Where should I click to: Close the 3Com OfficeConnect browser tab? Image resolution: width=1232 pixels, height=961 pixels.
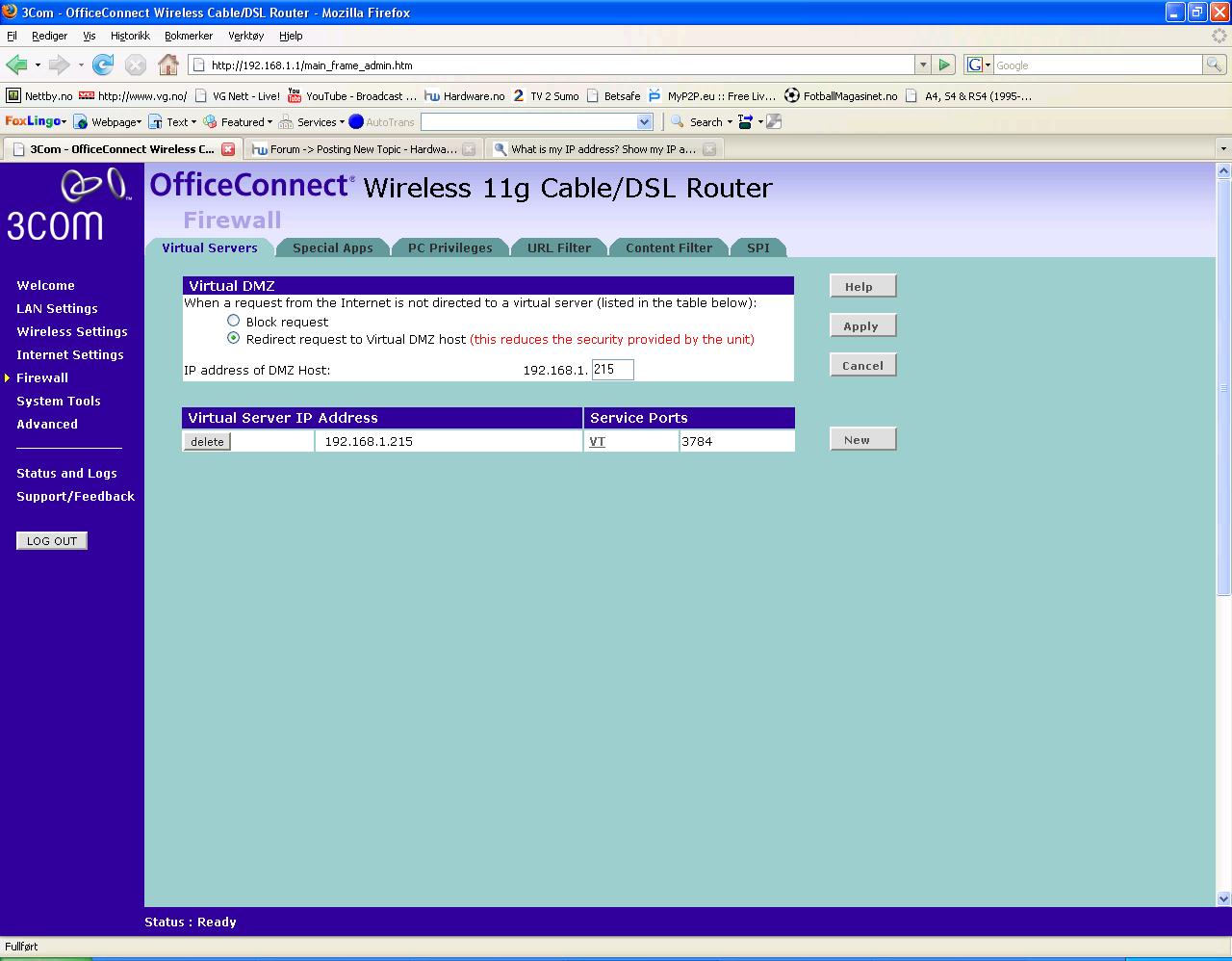pos(228,148)
